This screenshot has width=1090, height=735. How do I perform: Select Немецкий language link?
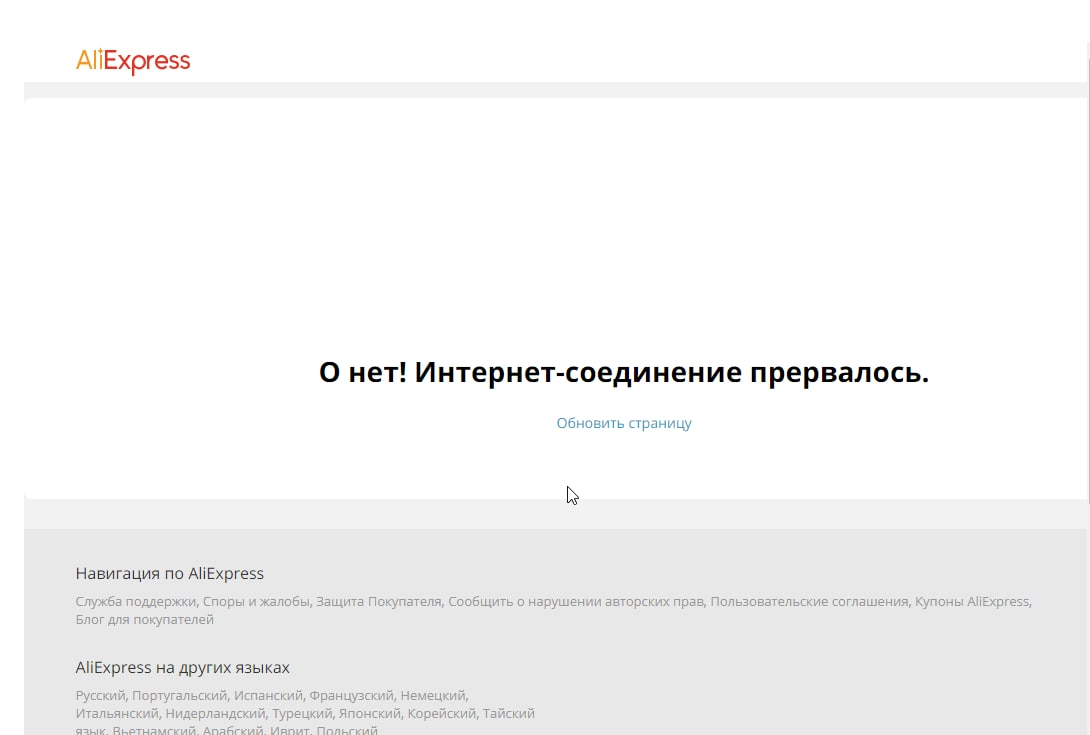[x=432, y=695]
